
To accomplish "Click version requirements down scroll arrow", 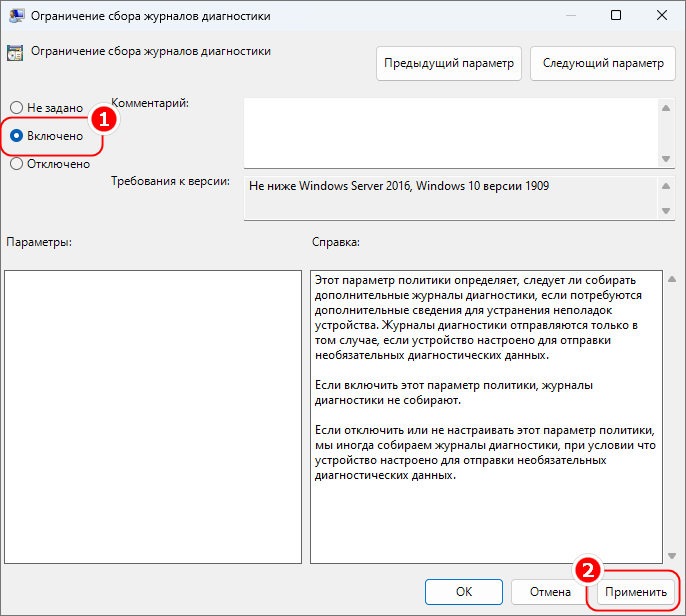I will click(x=666, y=211).
